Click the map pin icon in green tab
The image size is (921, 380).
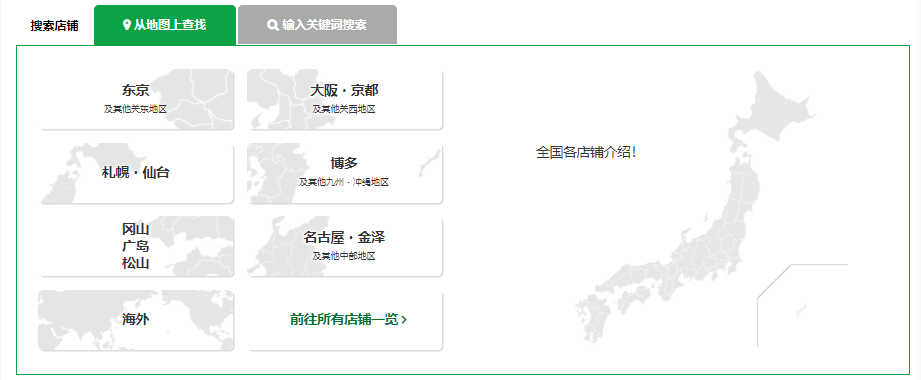[126, 25]
